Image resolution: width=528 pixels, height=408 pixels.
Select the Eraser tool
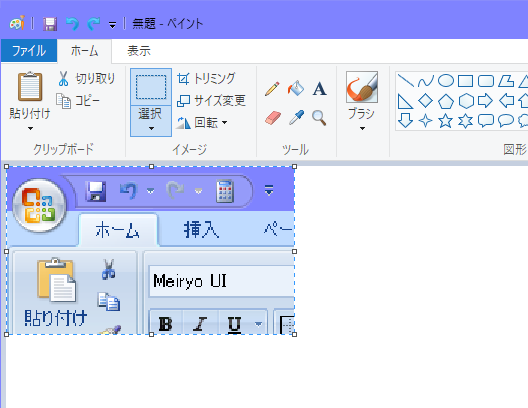point(273,118)
